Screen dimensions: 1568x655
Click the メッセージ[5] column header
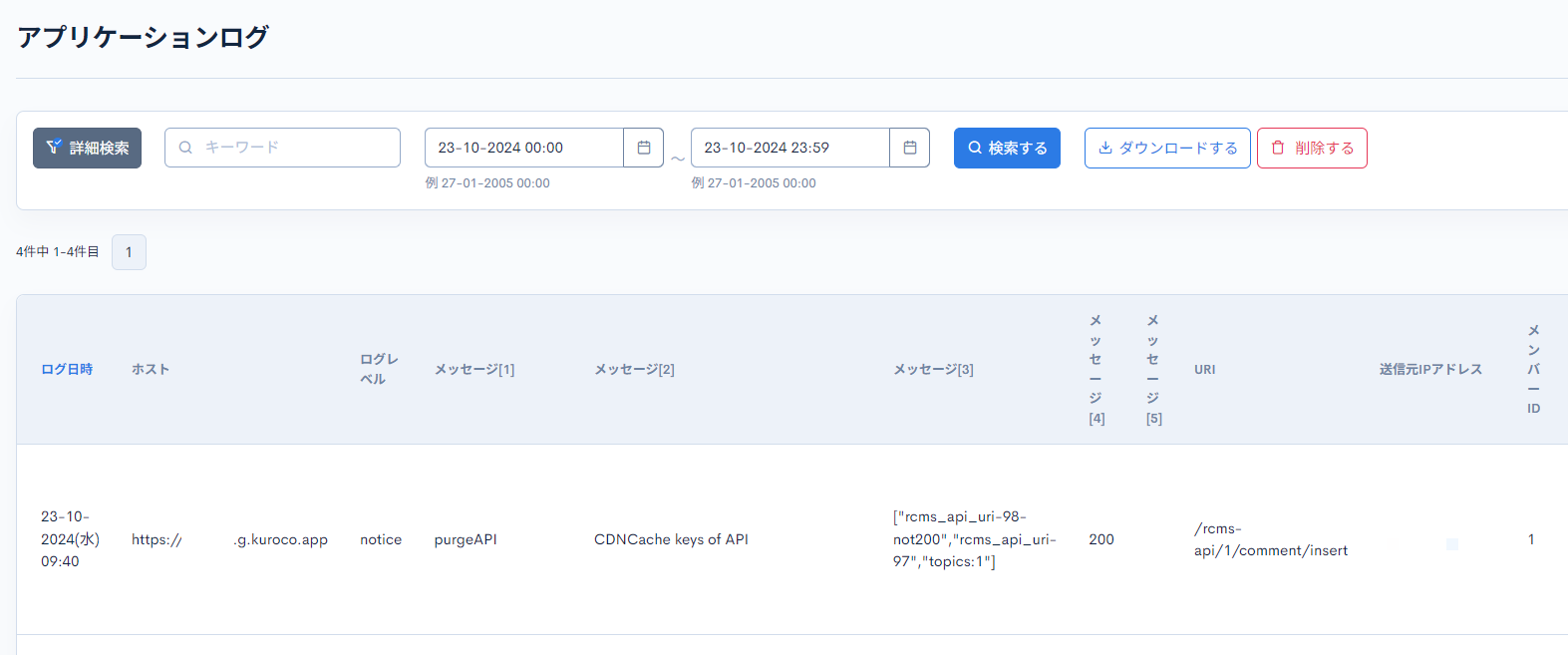[1153, 369]
